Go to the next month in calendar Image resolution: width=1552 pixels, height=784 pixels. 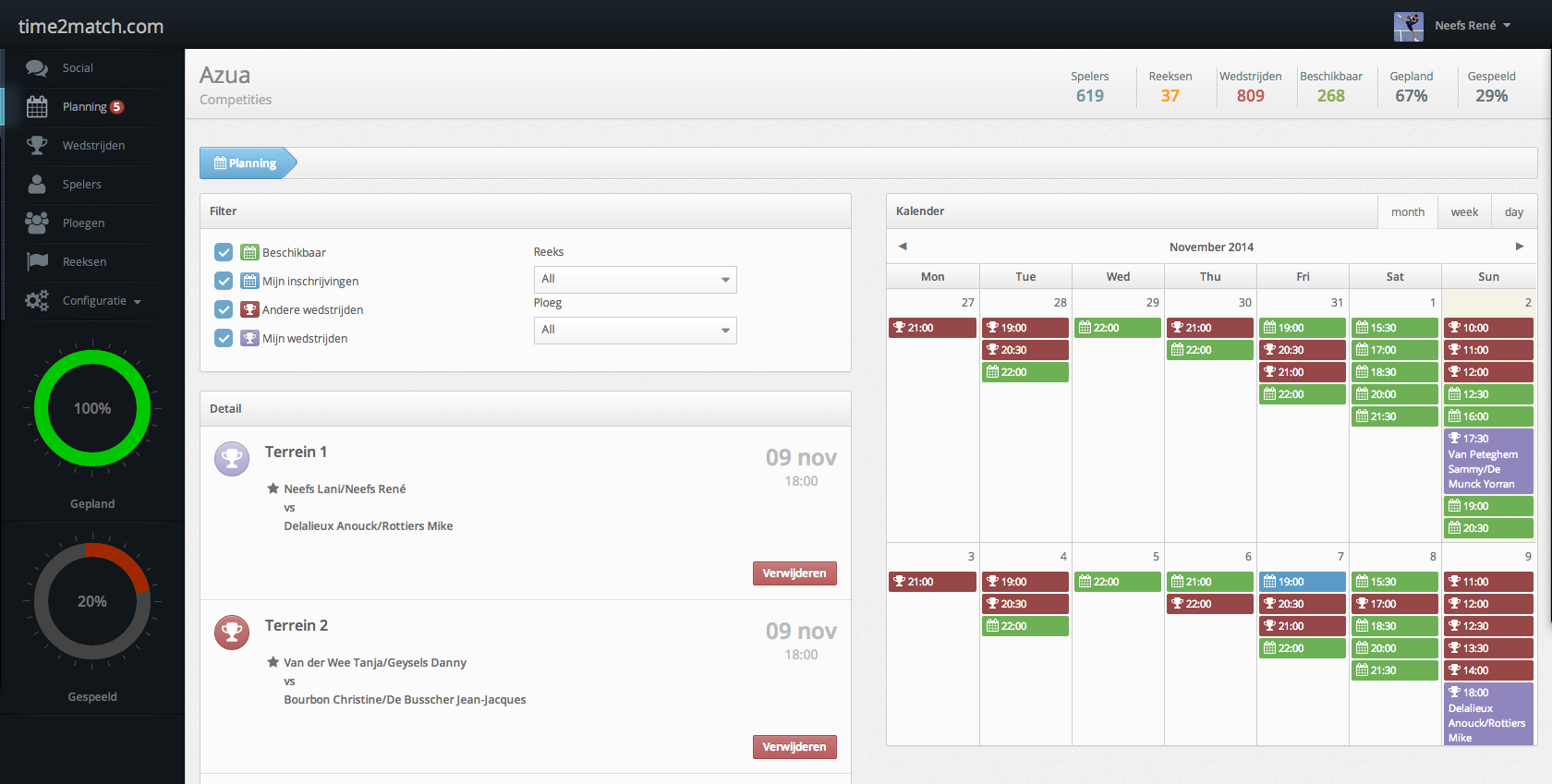(1519, 247)
